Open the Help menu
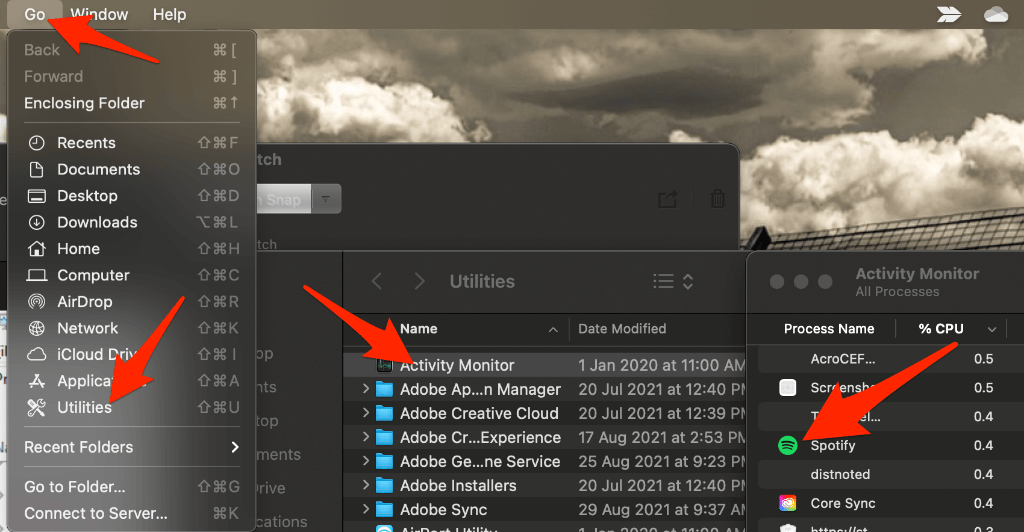The image size is (1024, 532). click(x=169, y=14)
